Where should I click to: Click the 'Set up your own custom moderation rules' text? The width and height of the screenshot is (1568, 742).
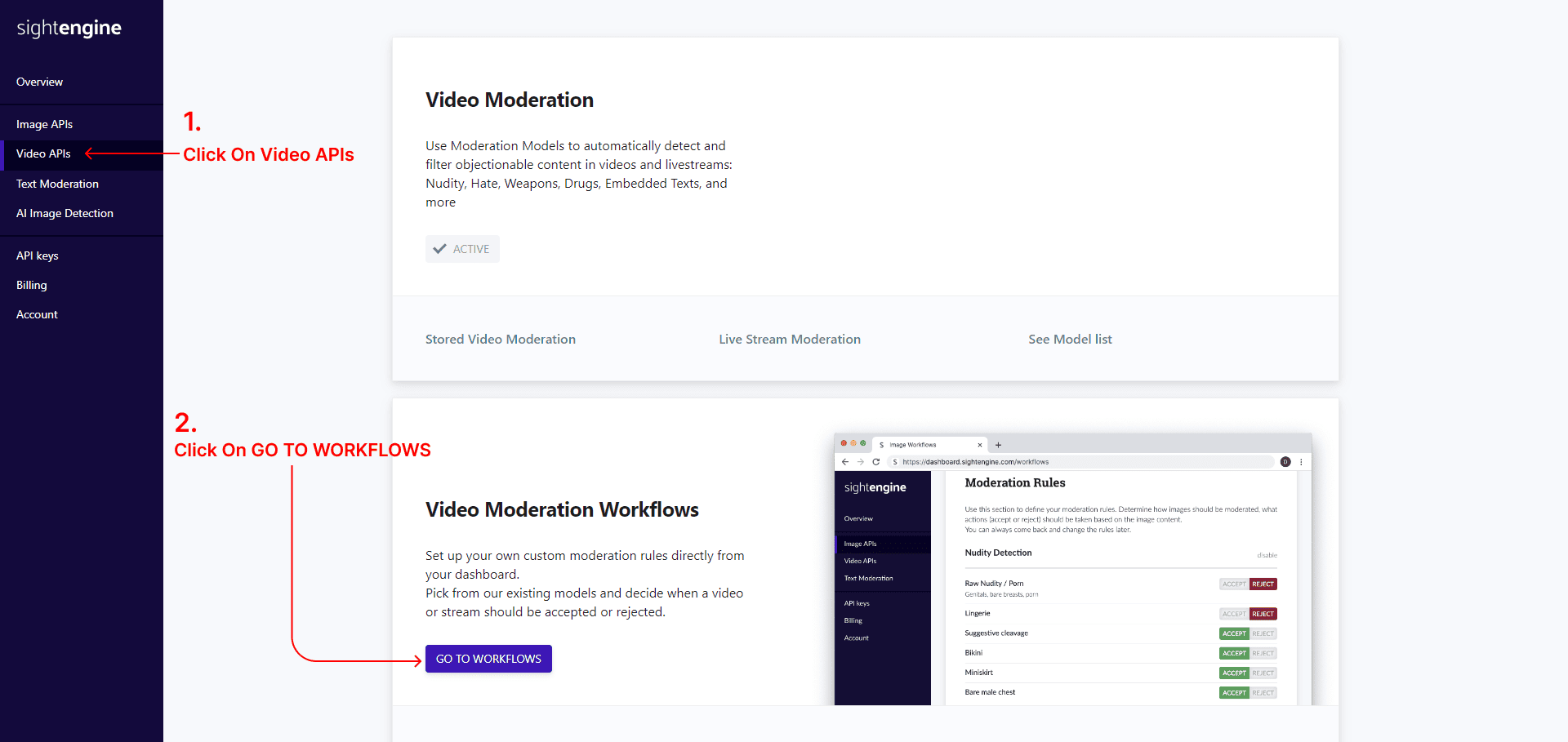coord(585,584)
